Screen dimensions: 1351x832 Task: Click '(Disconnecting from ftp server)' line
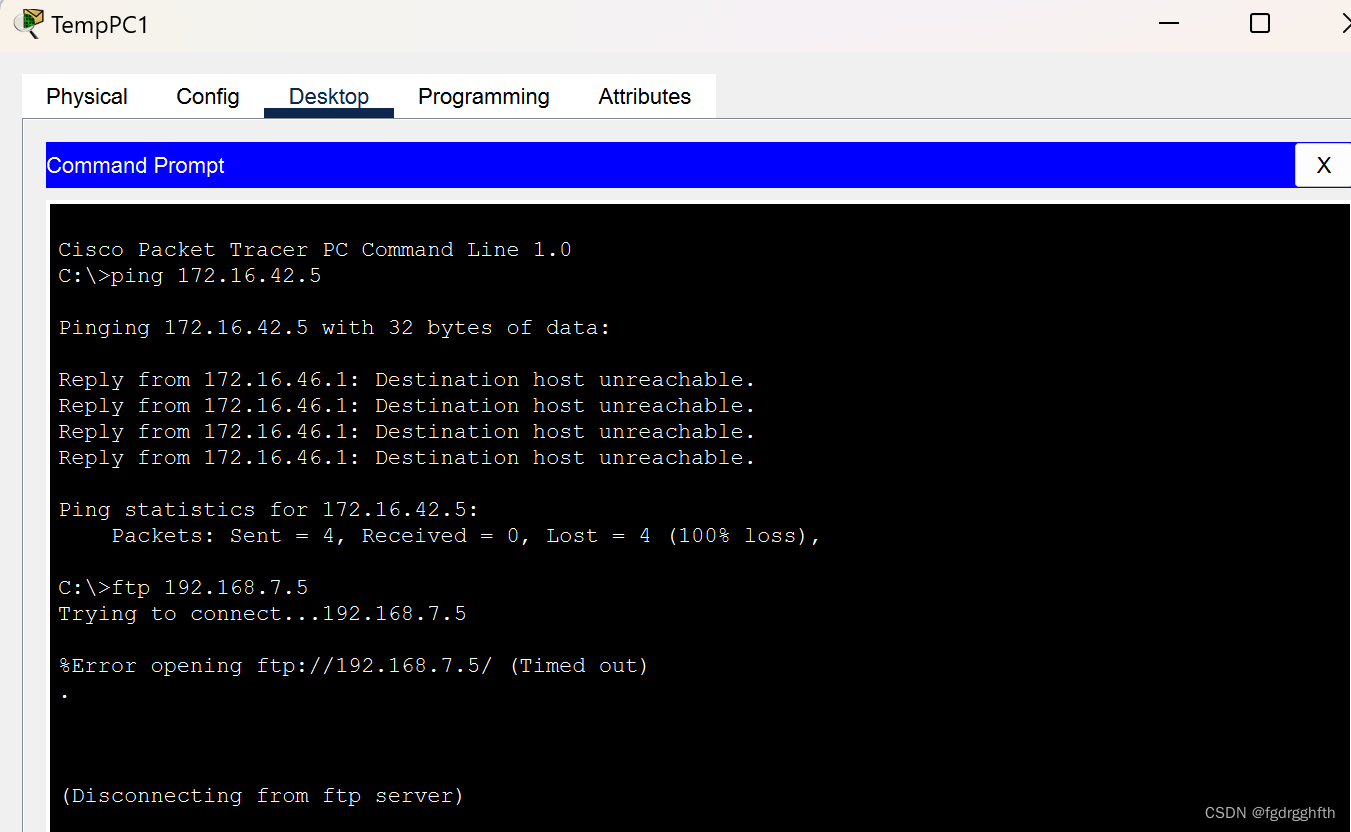tap(263, 796)
